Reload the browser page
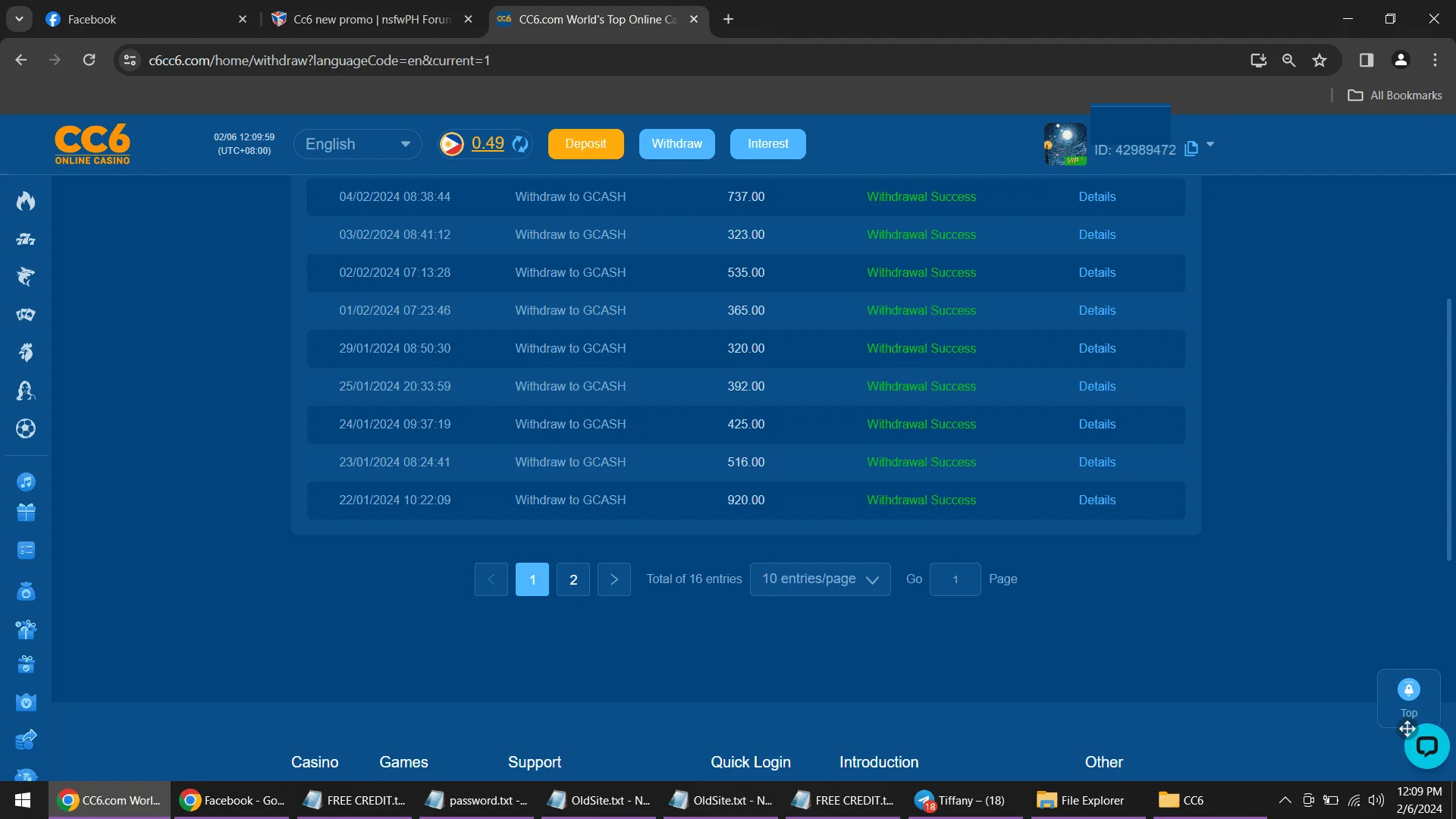 [89, 60]
